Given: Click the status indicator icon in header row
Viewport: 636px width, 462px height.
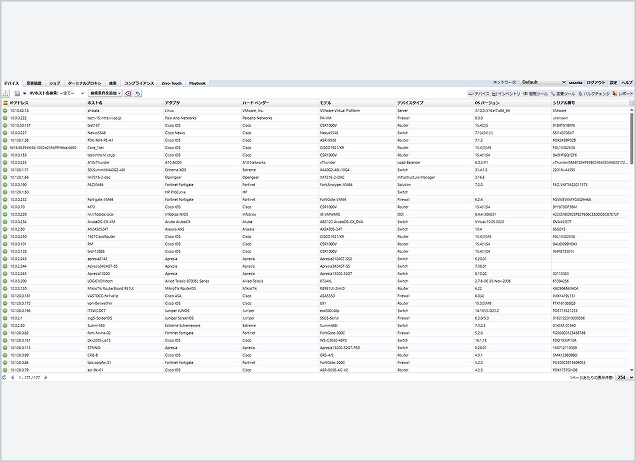Looking at the screenshot, I should click(5, 103).
